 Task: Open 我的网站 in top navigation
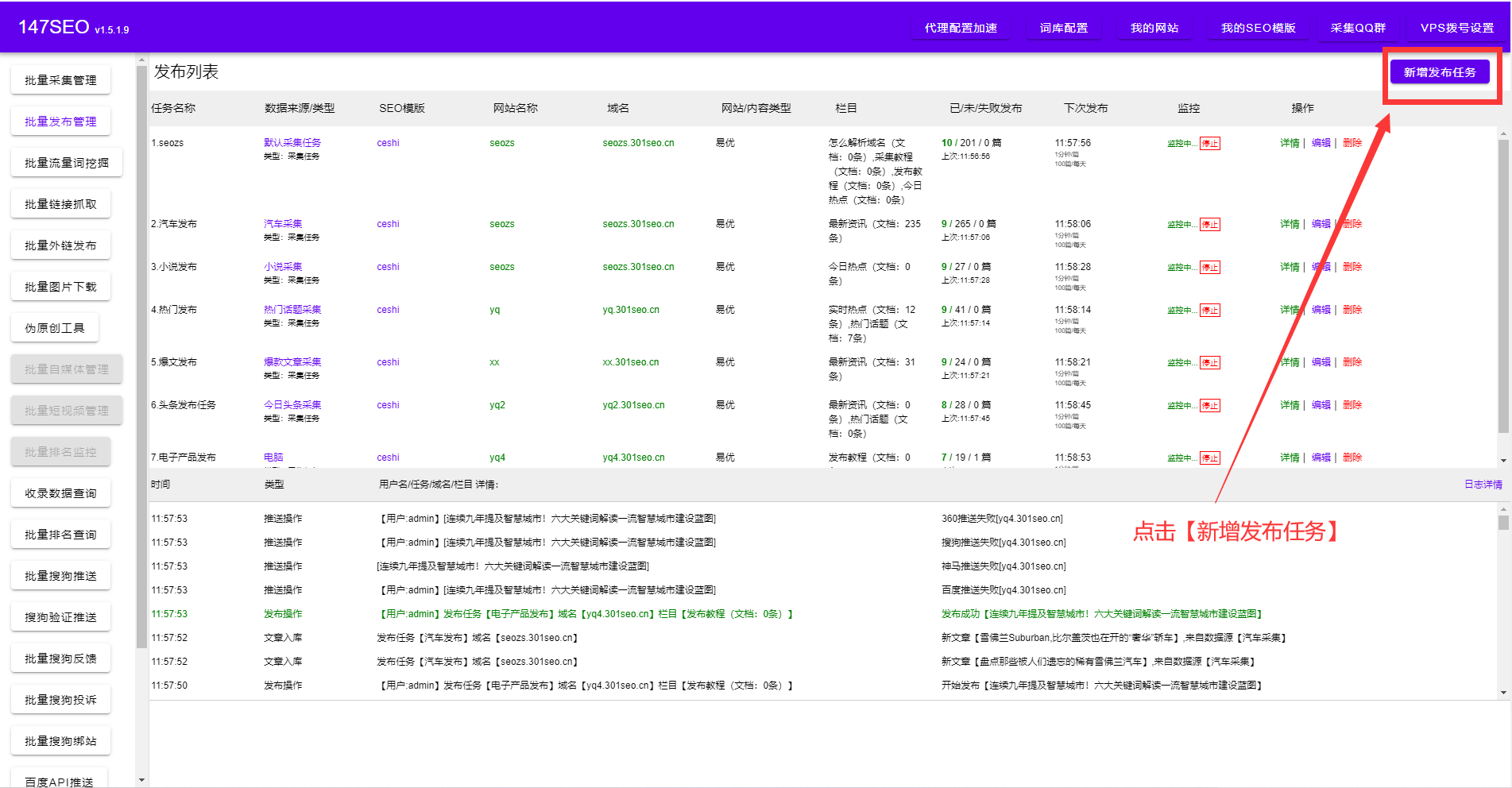pos(1154,28)
